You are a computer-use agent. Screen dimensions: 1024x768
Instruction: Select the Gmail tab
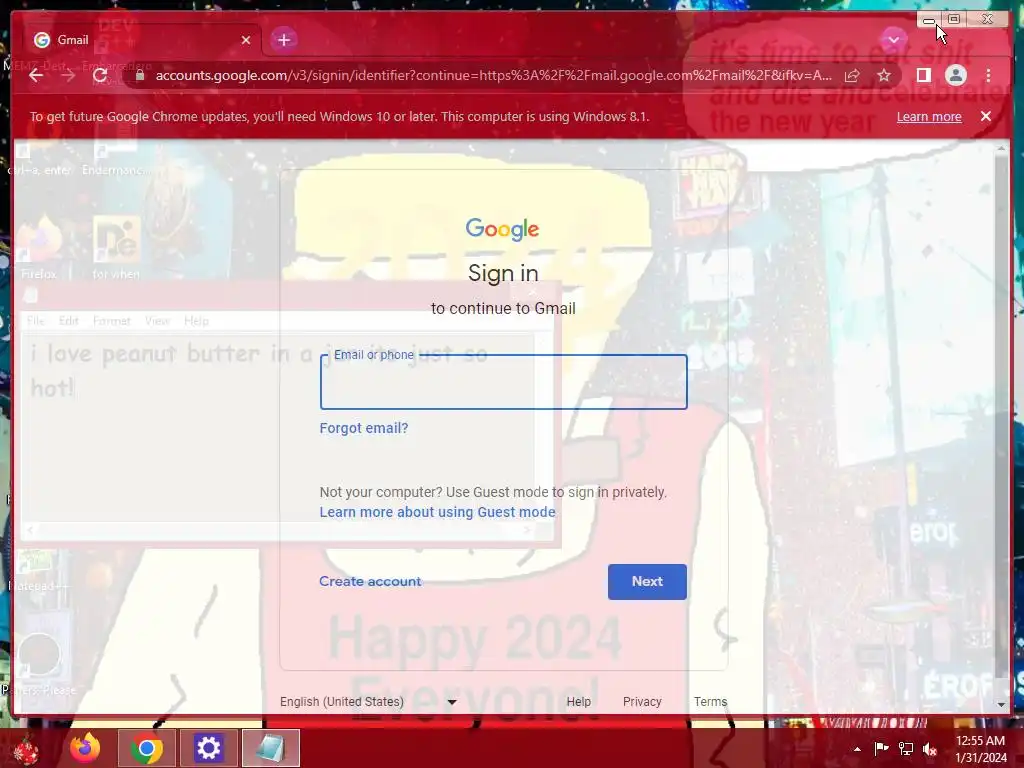(x=142, y=40)
